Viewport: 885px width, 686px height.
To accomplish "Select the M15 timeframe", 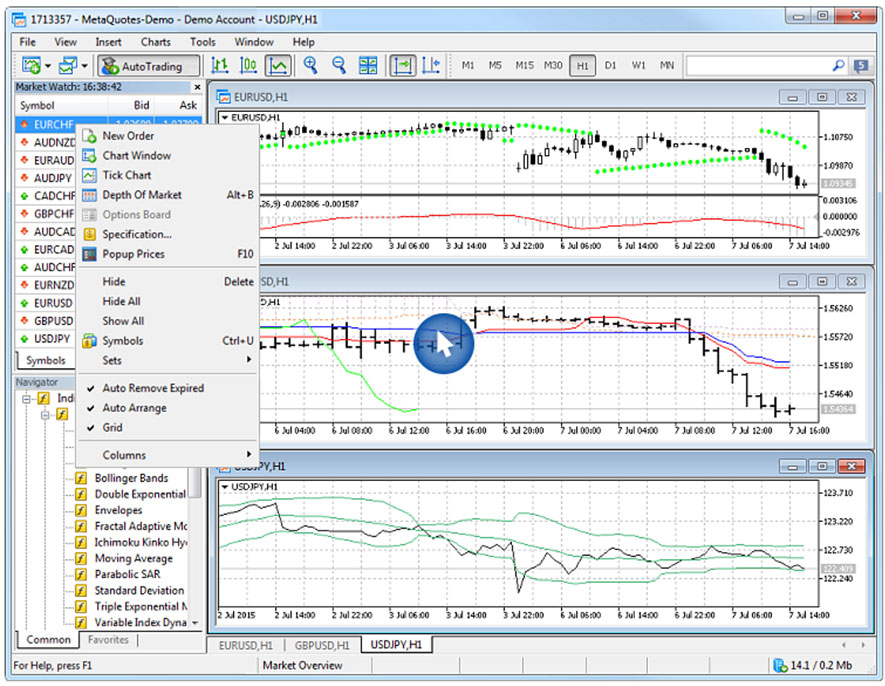I will coord(524,65).
